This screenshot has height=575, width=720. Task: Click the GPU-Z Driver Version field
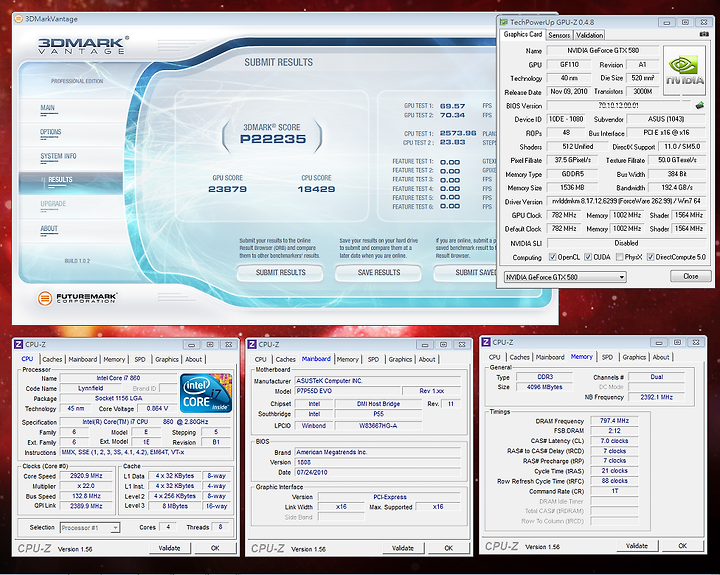626,201
